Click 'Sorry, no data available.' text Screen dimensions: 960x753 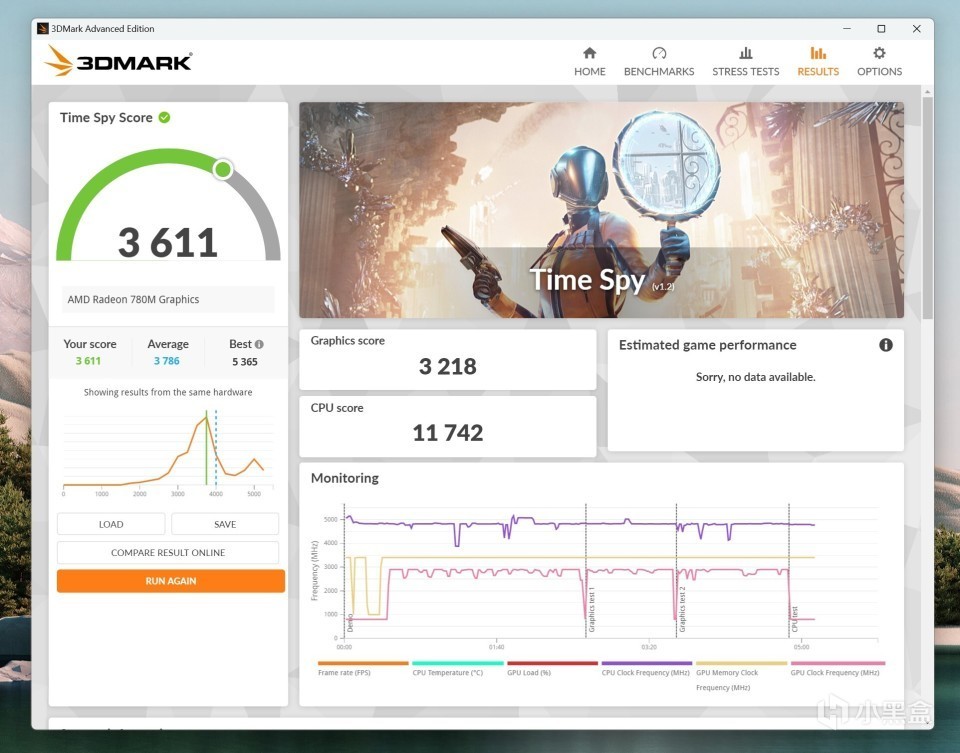[x=756, y=377]
